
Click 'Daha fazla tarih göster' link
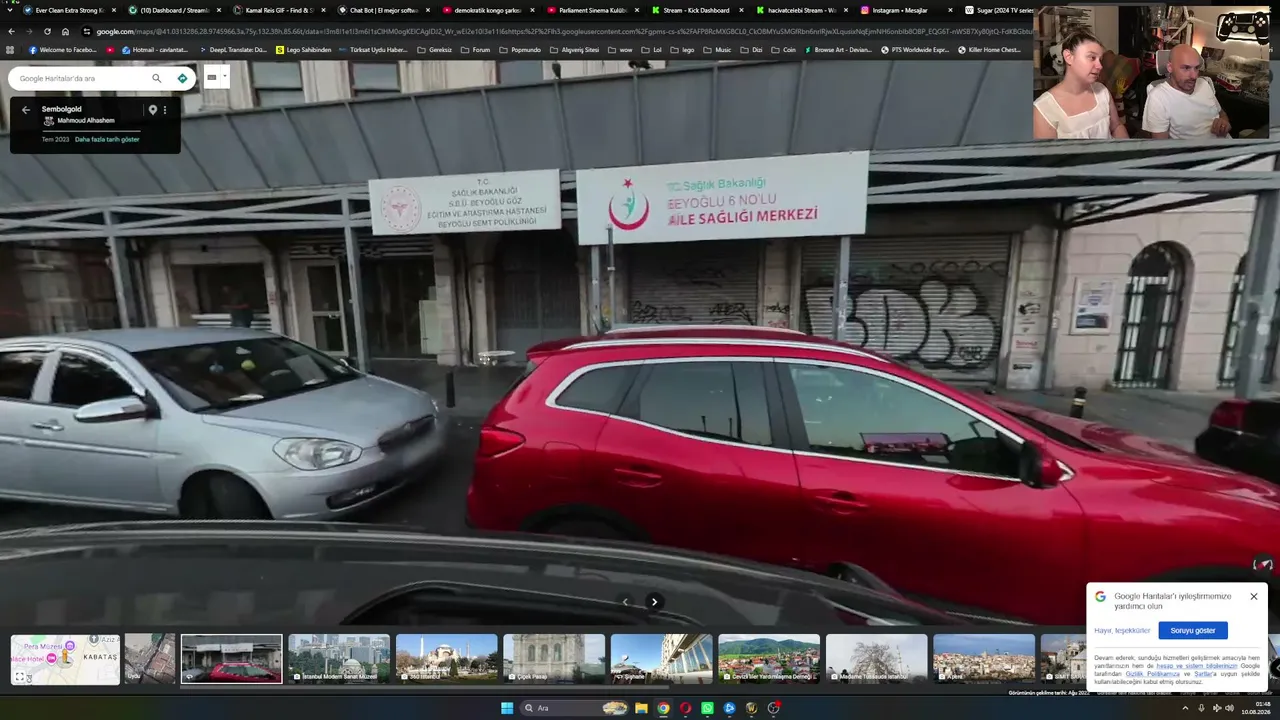[x=107, y=139]
